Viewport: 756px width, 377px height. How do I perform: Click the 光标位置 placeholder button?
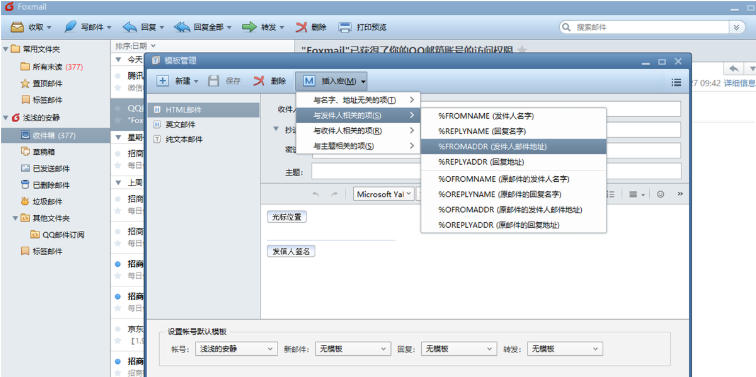pyautogui.click(x=287, y=217)
